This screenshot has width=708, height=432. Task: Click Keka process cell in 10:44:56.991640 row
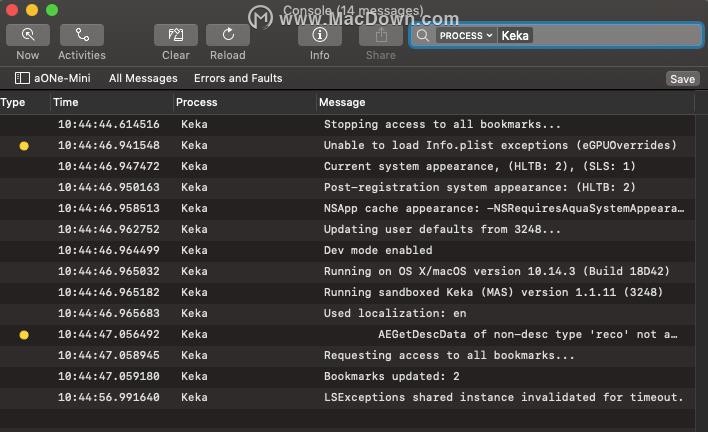tap(194, 397)
